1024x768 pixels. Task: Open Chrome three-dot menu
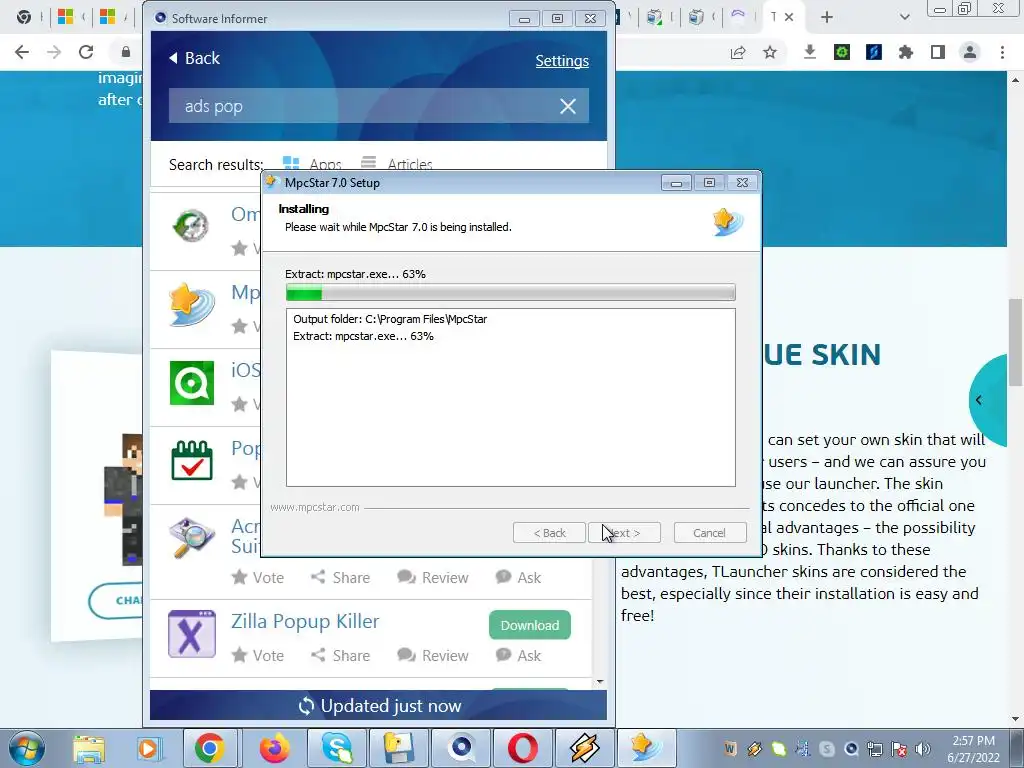coord(1002,52)
